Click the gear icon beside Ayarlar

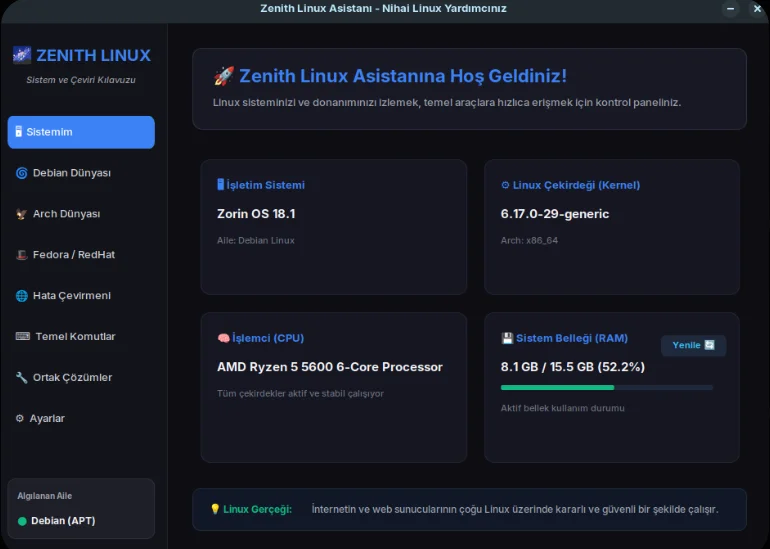[20, 418]
